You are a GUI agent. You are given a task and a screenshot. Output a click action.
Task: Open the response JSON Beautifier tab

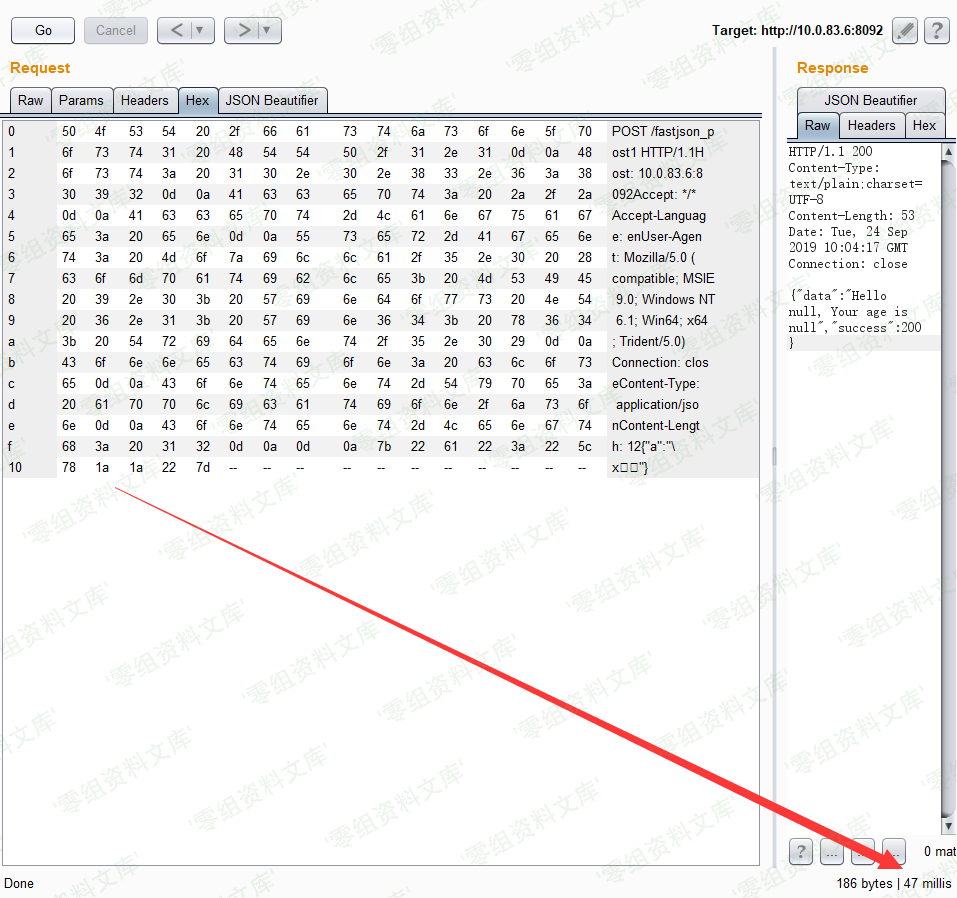click(x=870, y=100)
